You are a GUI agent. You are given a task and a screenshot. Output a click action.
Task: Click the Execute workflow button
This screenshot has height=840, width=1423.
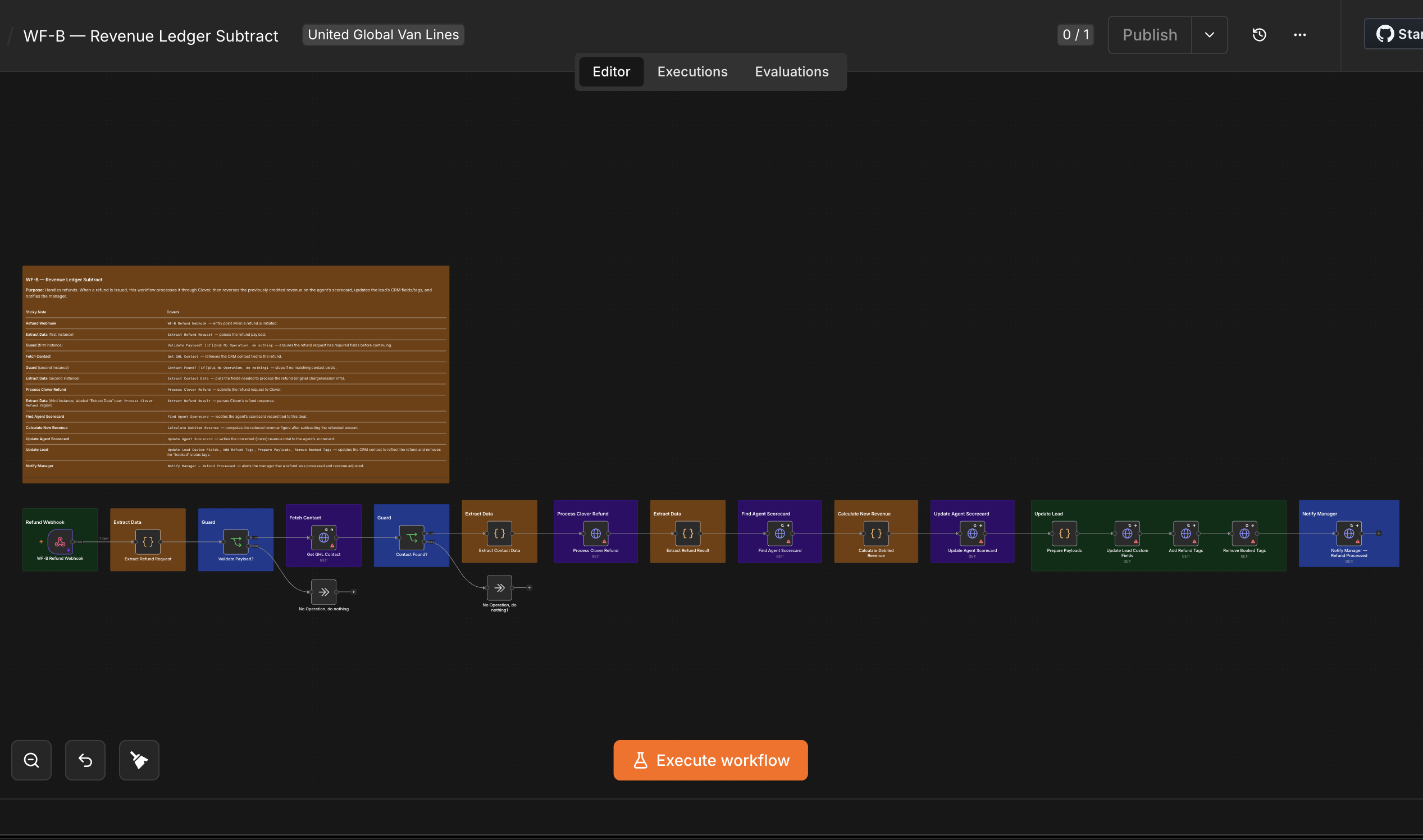[710, 760]
